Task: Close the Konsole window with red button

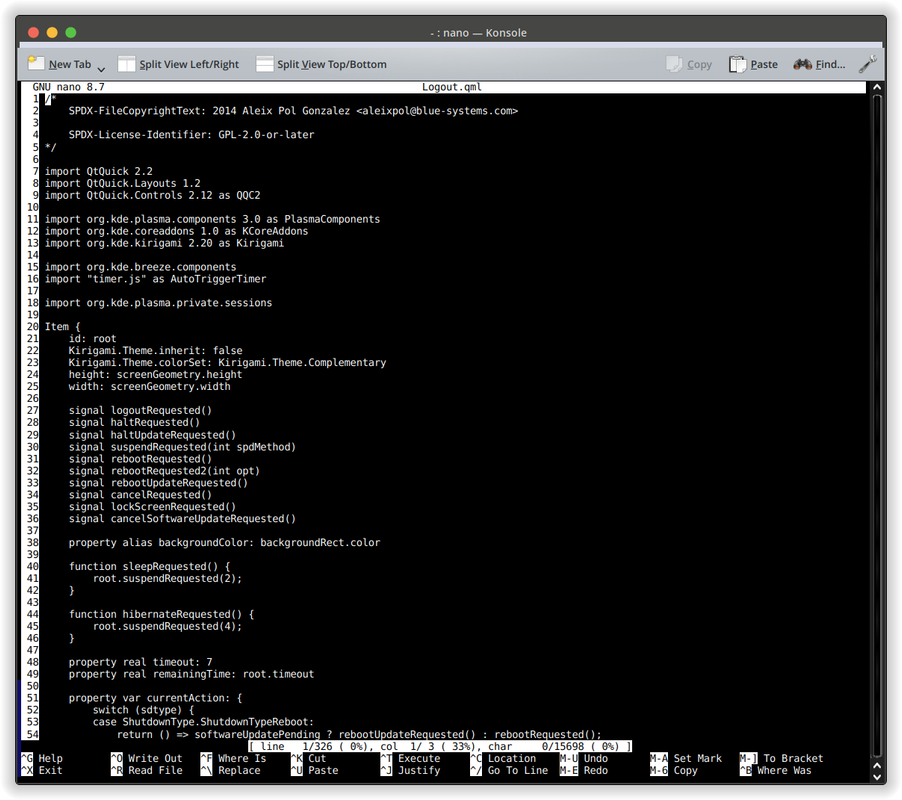Action: 33,33
